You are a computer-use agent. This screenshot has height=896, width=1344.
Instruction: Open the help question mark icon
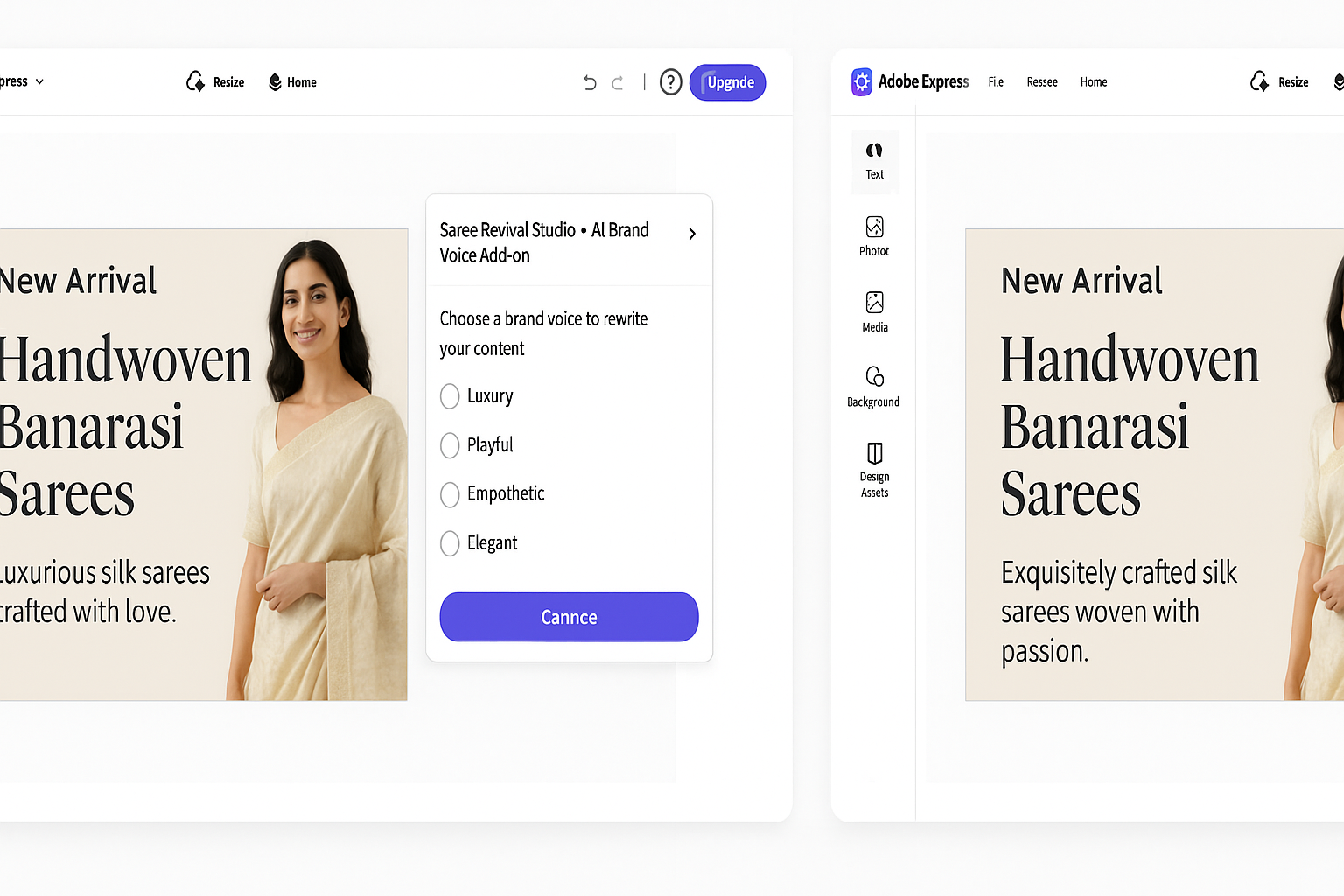click(670, 82)
